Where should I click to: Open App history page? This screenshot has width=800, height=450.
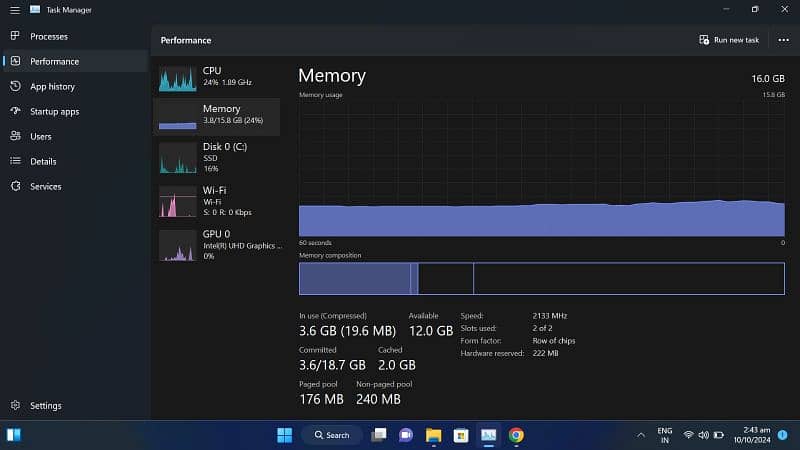click(52, 87)
